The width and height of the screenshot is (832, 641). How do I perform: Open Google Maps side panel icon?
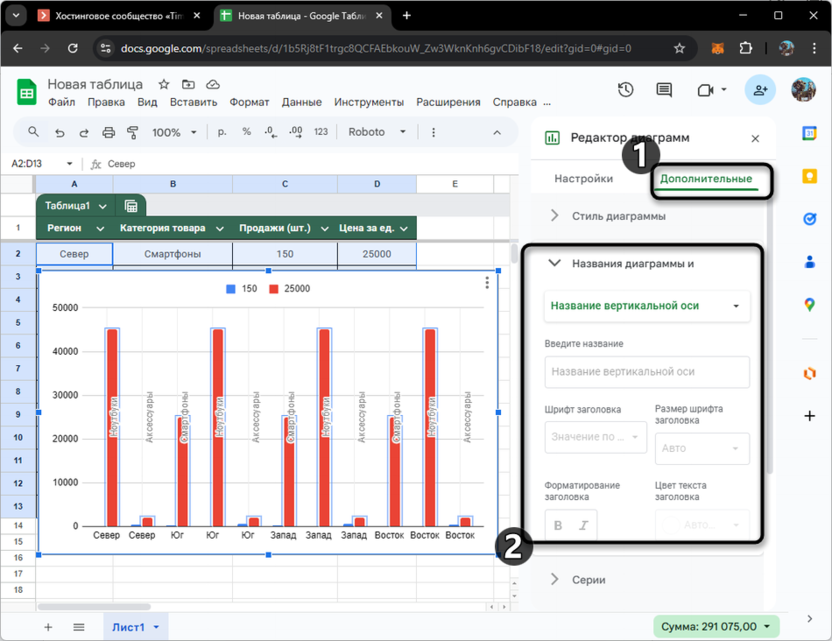pyautogui.click(x=810, y=305)
